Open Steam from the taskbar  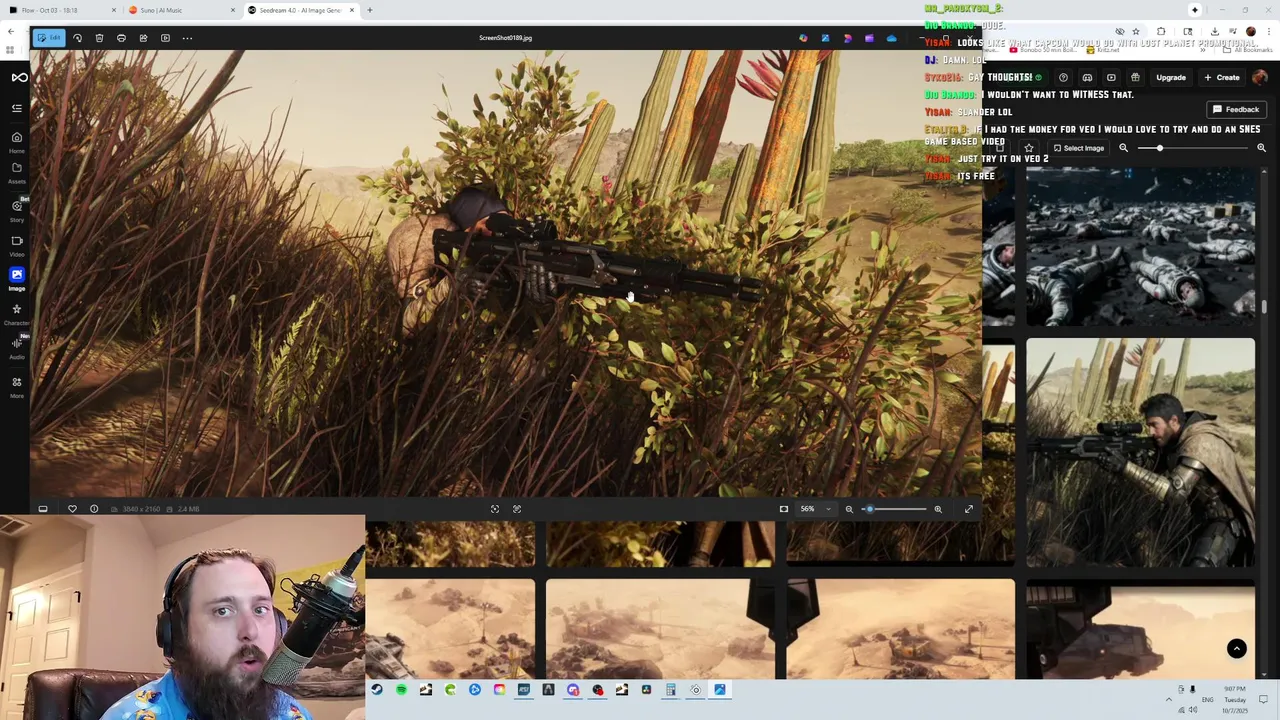click(x=377, y=689)
